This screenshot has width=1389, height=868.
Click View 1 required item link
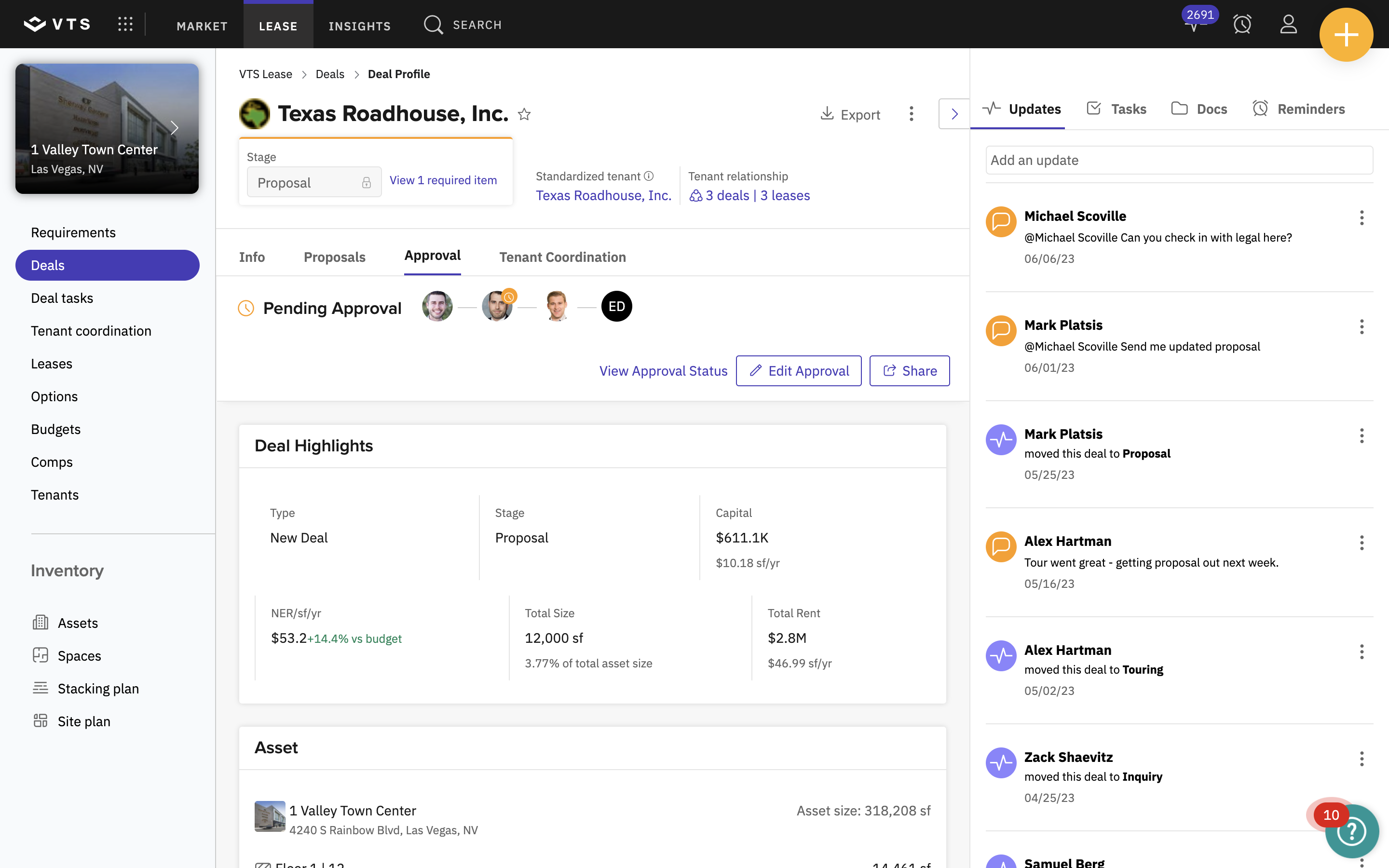coord(443,180)
